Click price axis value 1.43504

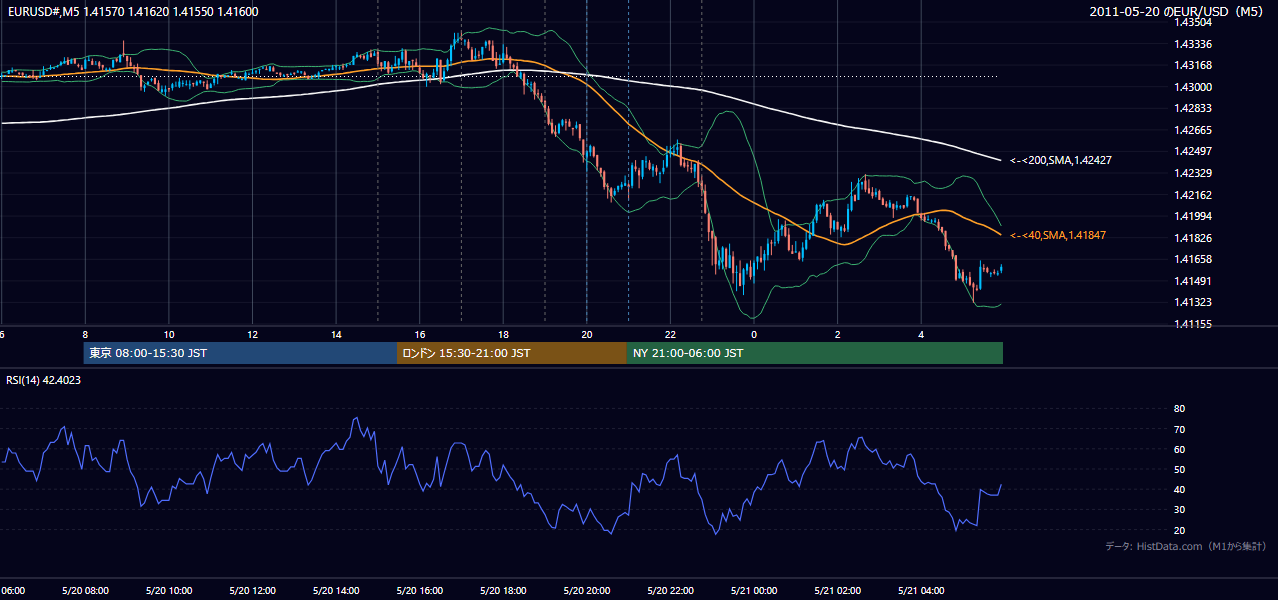click(x=1192, y=22)
